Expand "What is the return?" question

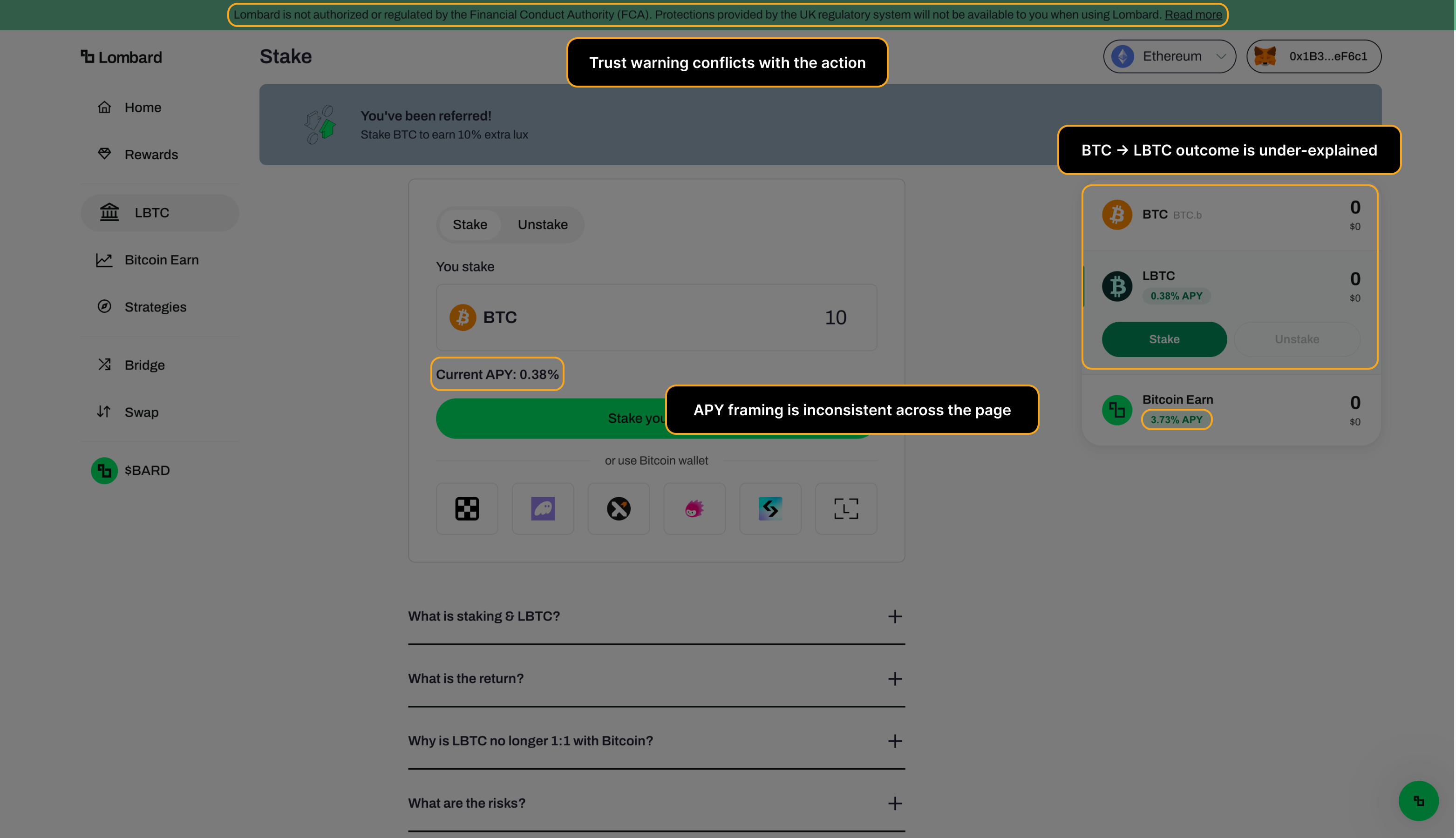(656, 679)
